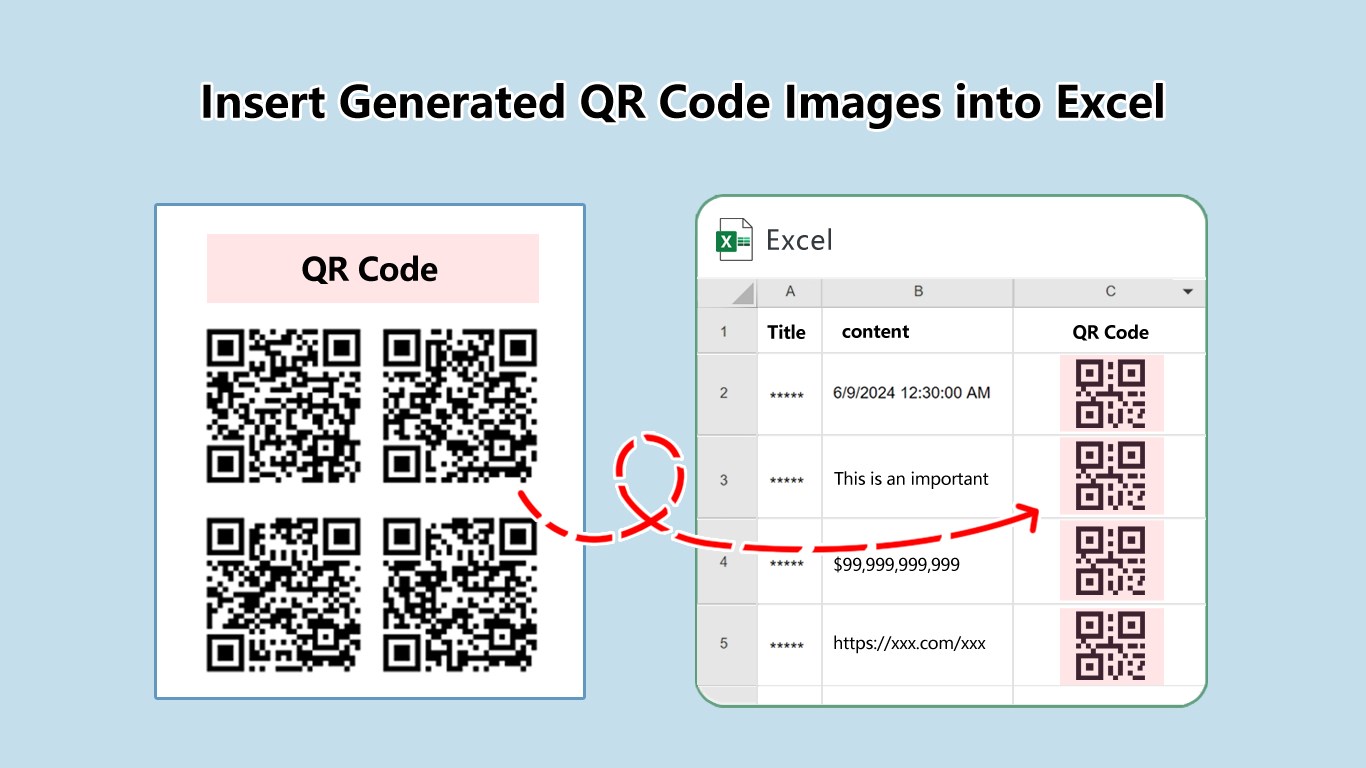Select column A header
Image resolution: width=1366 pixels, height=768 pixels.
pos(790,292)
